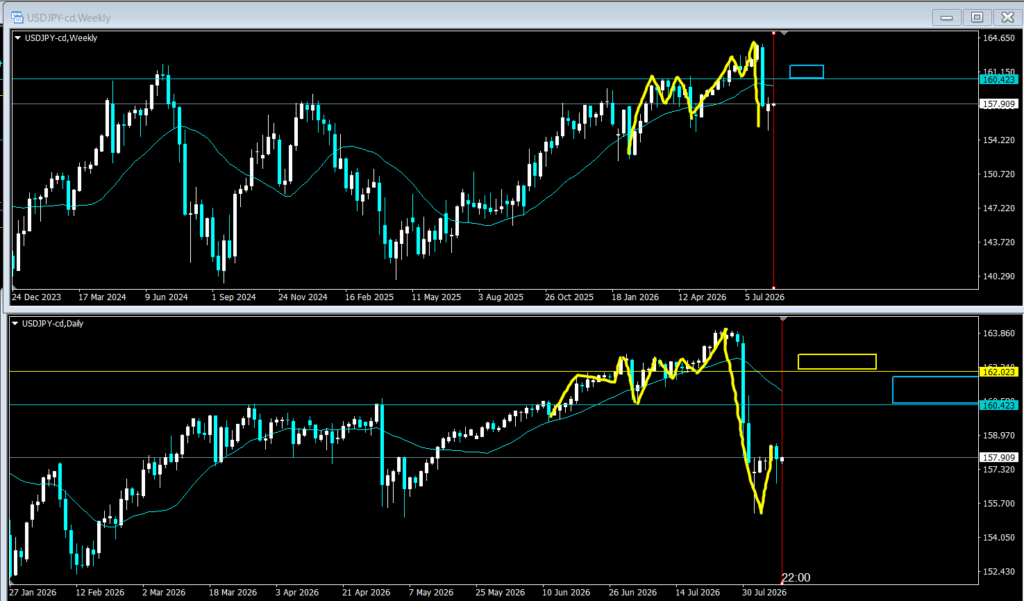Image resolution: width=1024 pixels, height=601 pixels.
Task: Select the blue rectangle object on the Daily chart
Action: click(x=935, y=389)
